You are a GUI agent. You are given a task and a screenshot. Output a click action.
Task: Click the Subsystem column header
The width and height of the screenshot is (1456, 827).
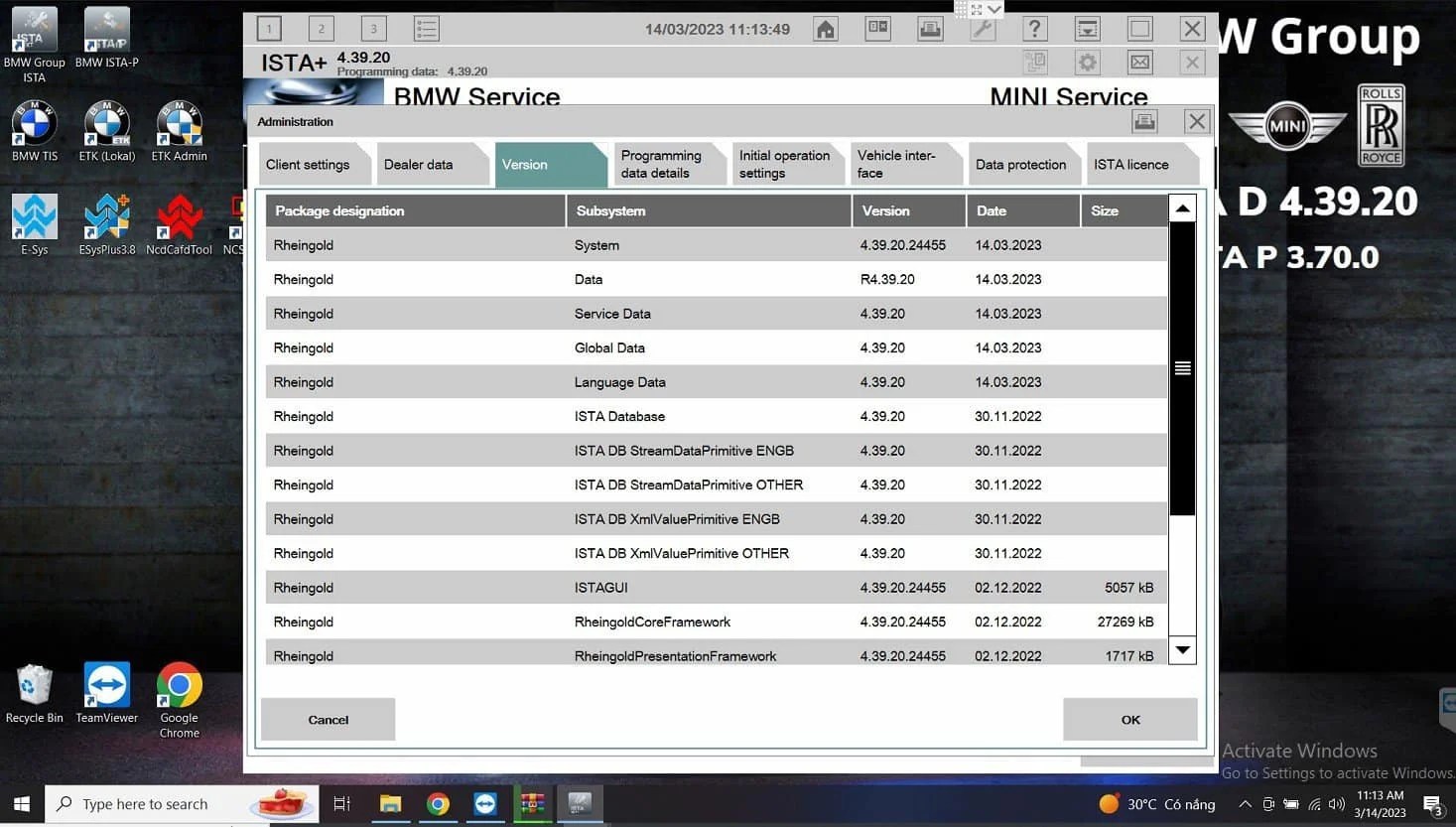[x=709, y=210]
